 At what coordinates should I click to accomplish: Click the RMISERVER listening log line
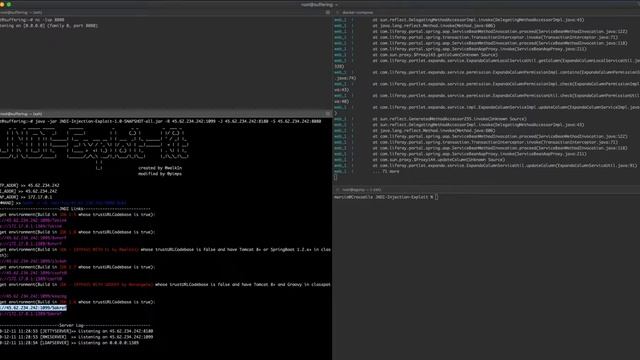click(77, 337)
